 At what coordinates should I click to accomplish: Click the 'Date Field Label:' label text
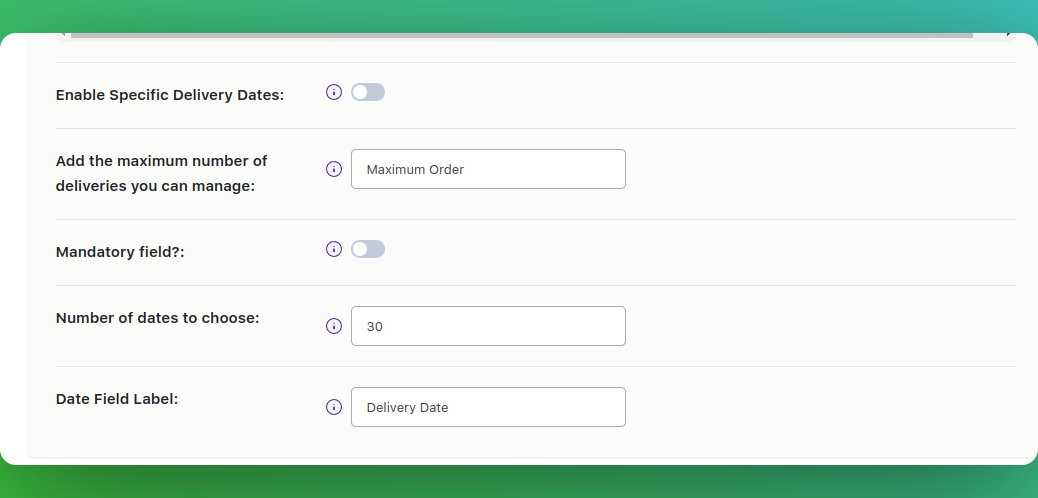point(117,399)
